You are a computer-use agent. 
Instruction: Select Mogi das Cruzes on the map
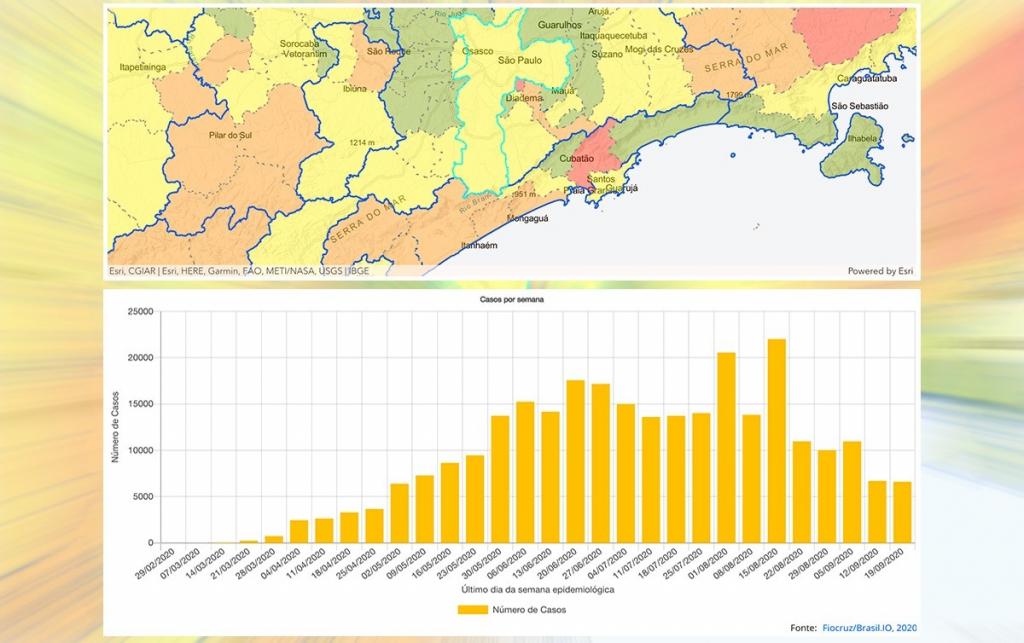click(659, 49)
